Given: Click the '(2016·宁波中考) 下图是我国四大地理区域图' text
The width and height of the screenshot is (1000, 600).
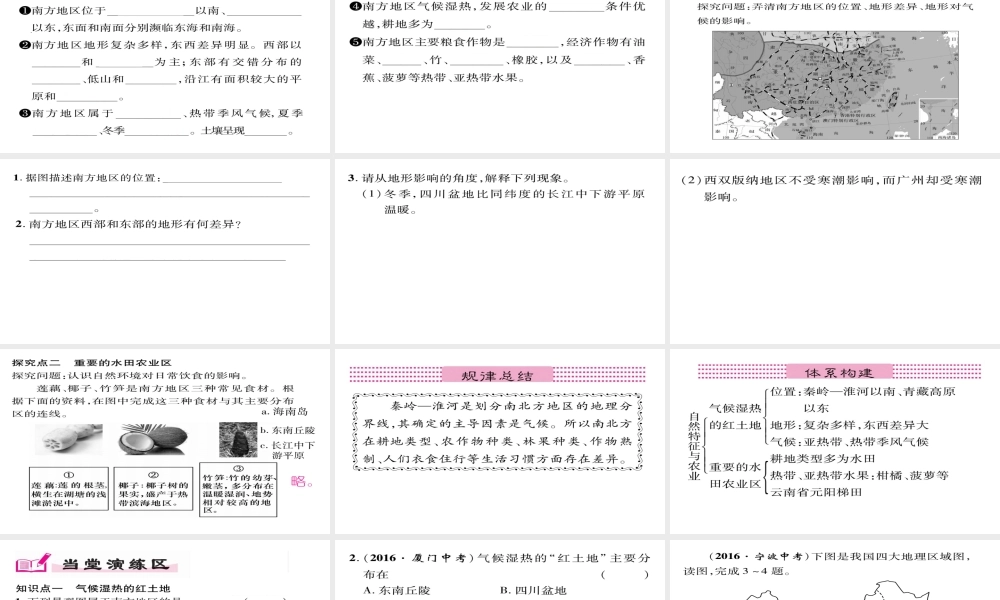Looking at the screenshot, I should point(827,564).
